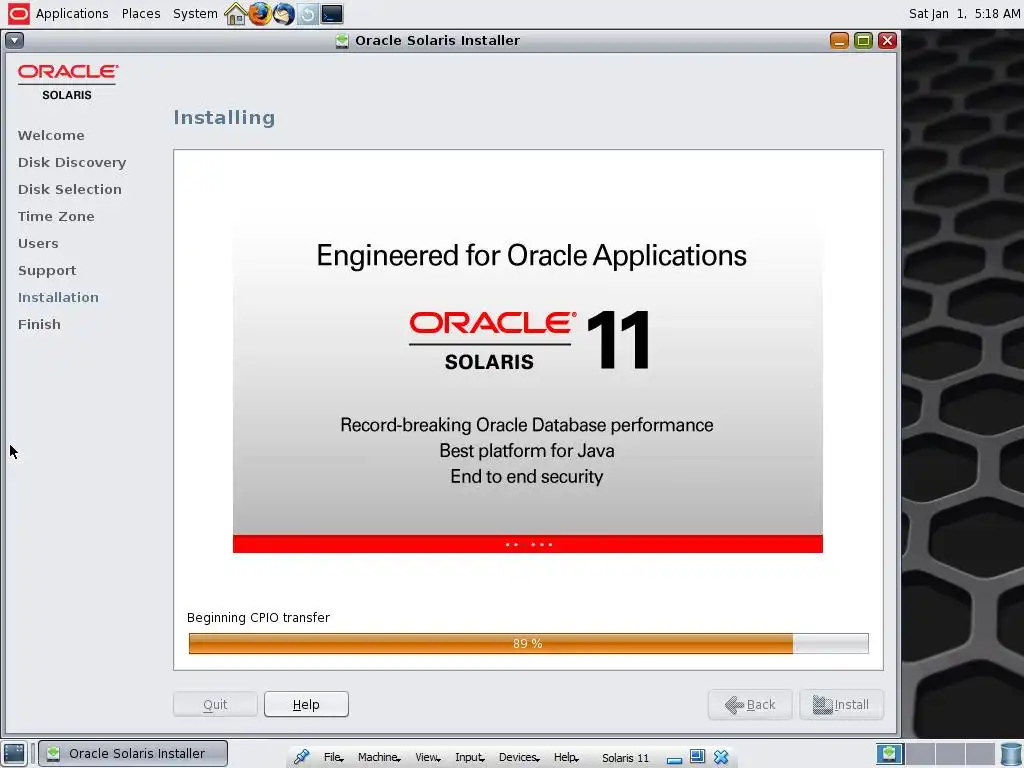Open the VirtualBox Devices menu
The height and width of the screenshot is (768, 1024).
tap(519, 757)
